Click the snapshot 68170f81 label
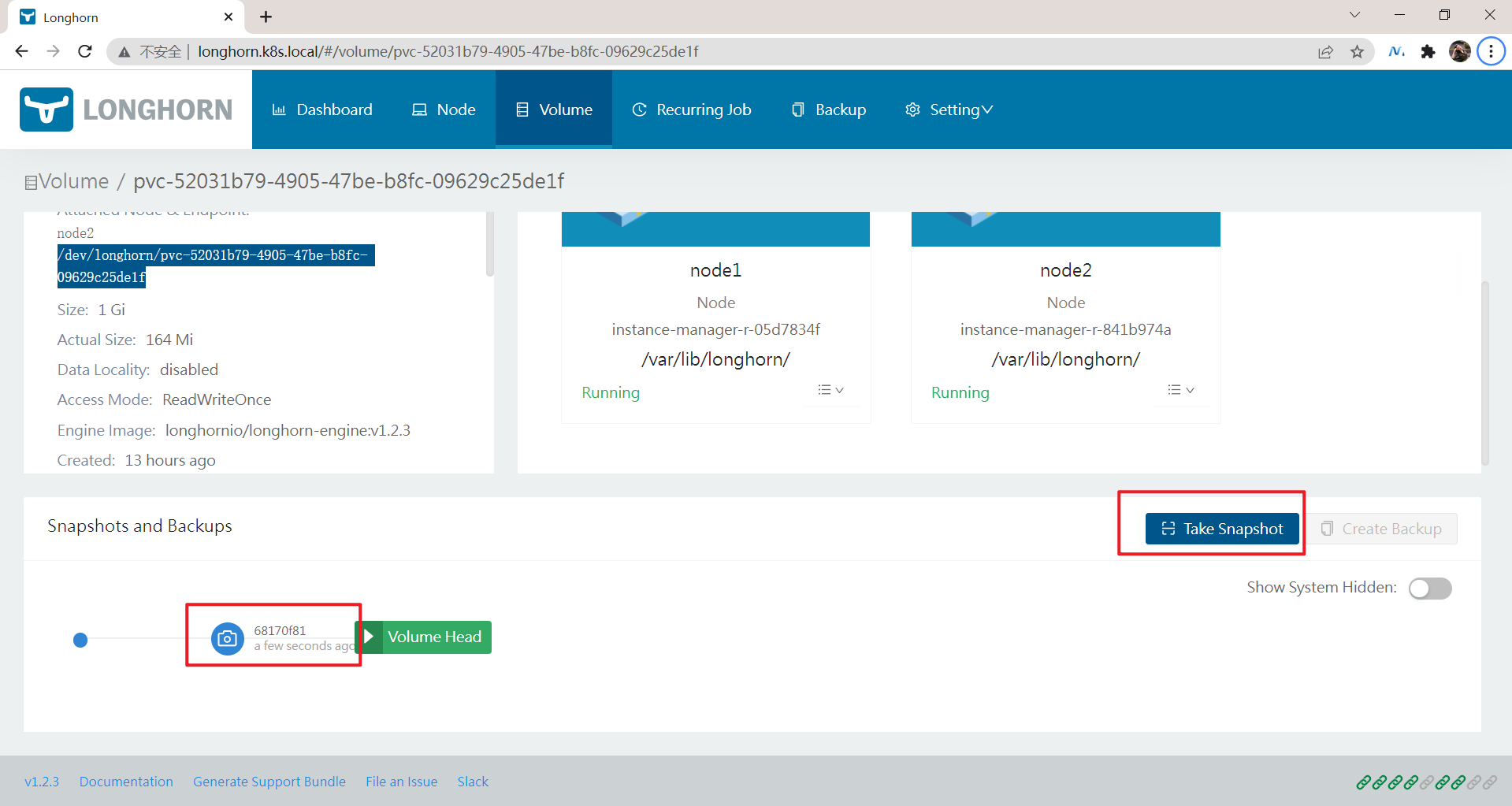The image size is (1512, 806). point(280,630)
